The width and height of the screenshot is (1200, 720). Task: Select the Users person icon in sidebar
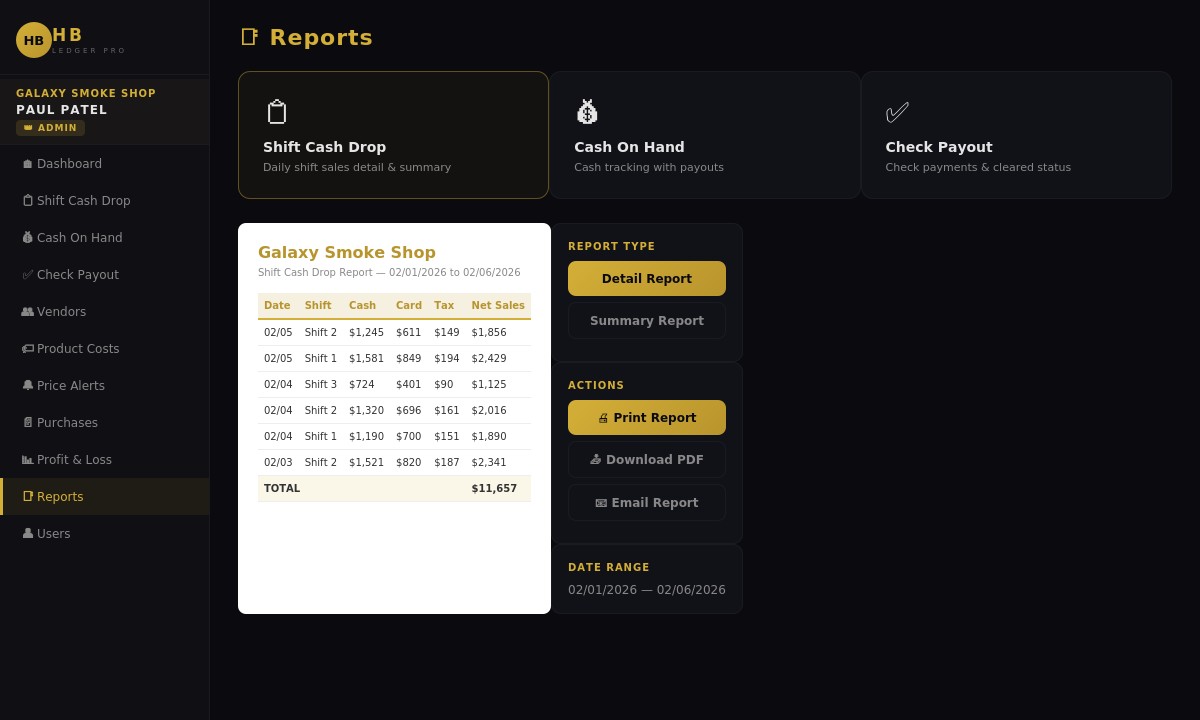click(x=27, y=534)
